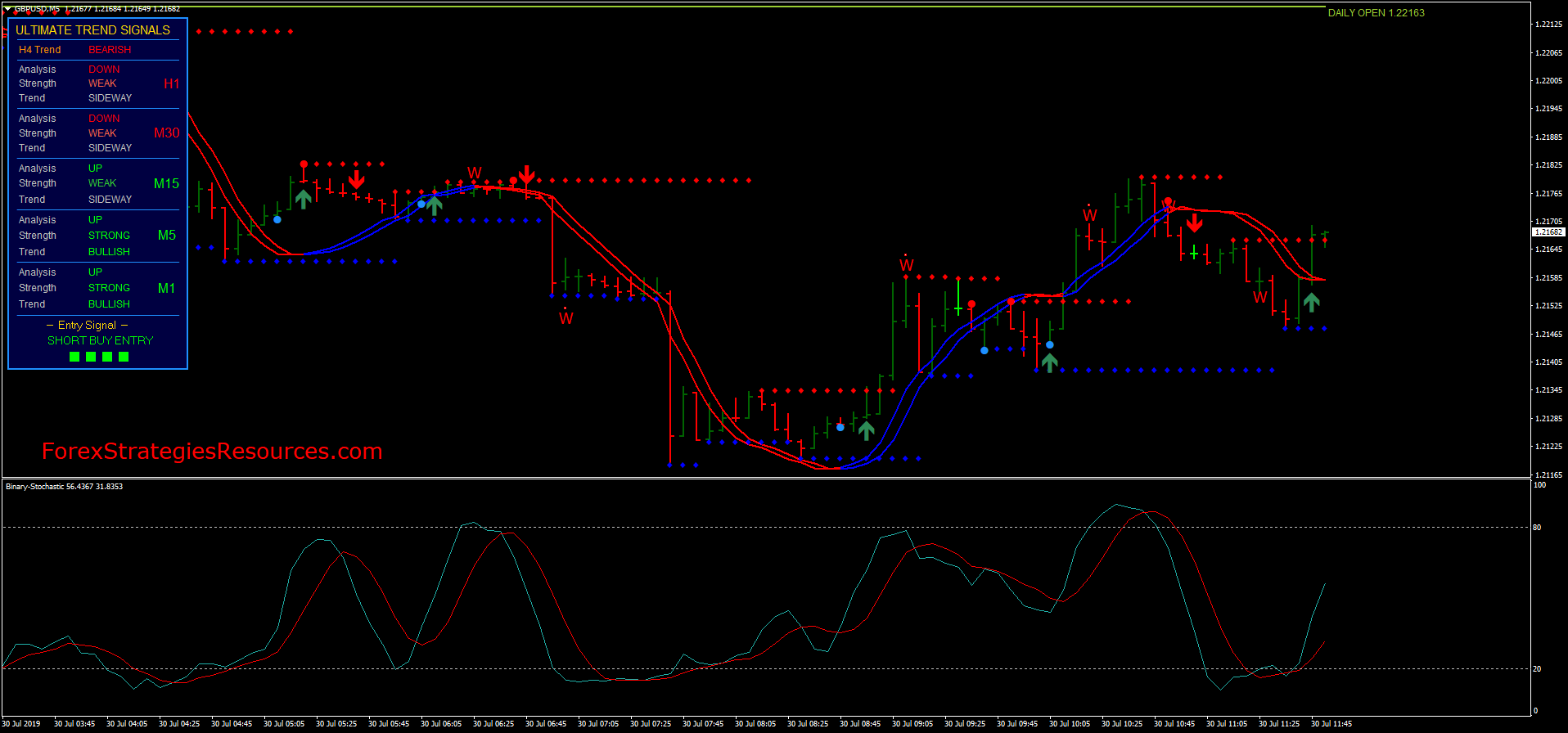Click the 30 Jul 11:45 time axis label
The width and height of the screenshot is (1568, 733).
[x=1331, y=724]
